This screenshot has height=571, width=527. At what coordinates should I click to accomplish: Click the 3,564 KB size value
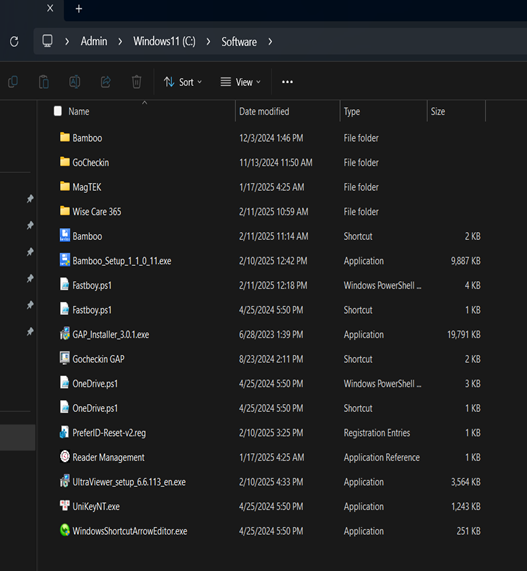pyautogui.click(x=465, y=482)
